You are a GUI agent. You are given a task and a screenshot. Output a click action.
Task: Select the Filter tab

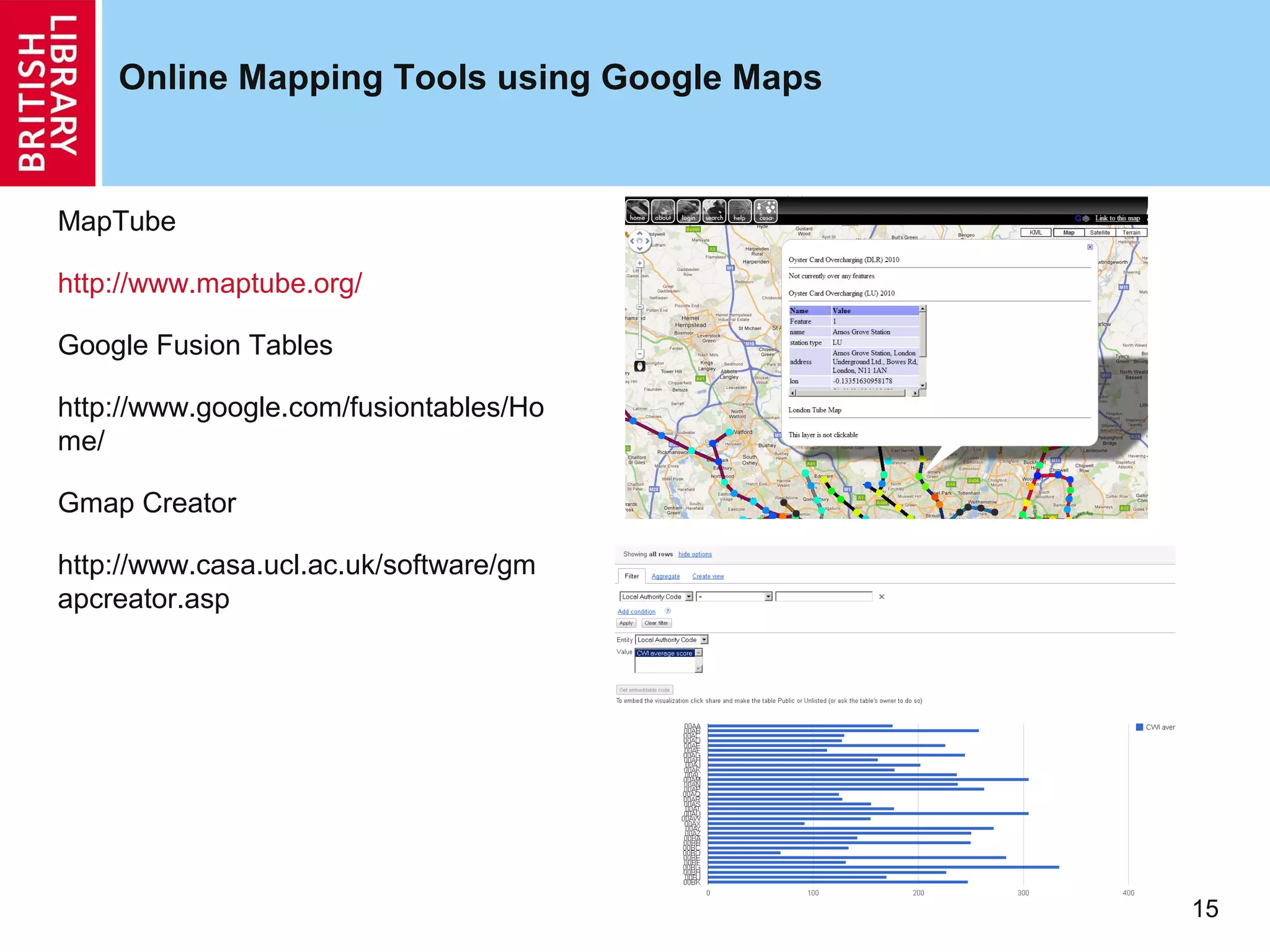[631, 576]
